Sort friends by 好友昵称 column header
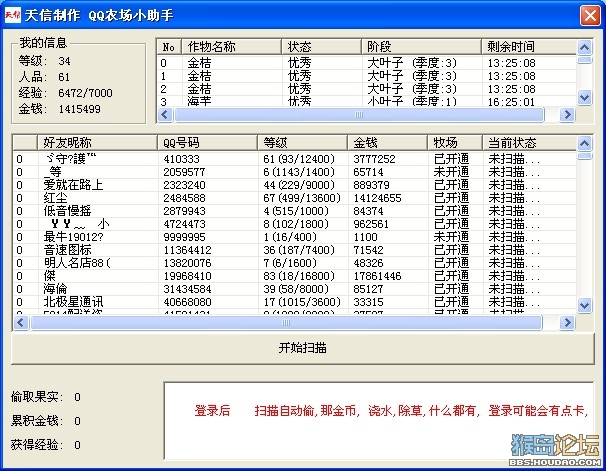The height and width of the screenshot is (471, 606). (97, 143)
